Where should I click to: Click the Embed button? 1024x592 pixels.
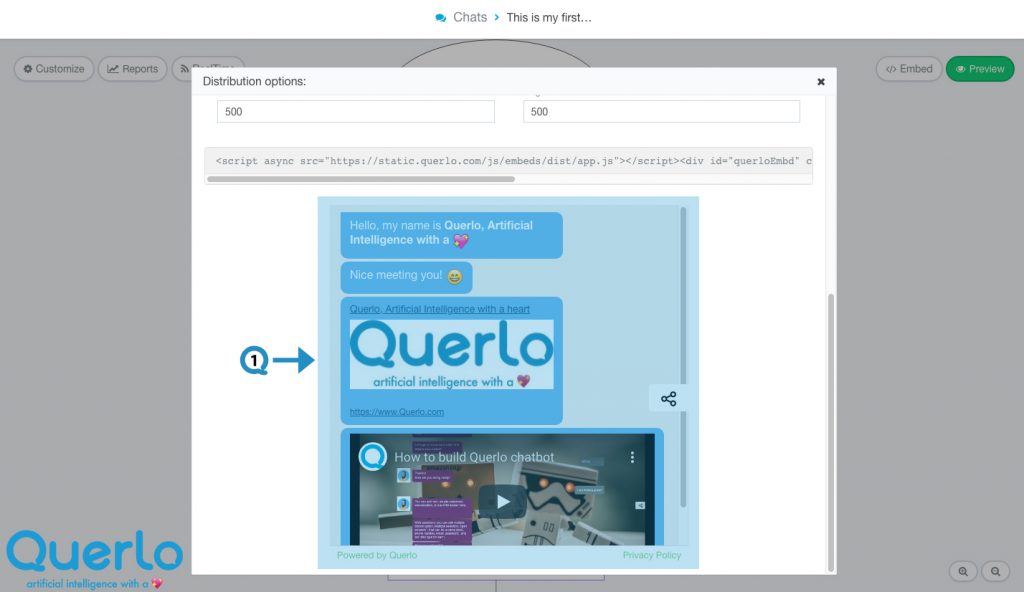(909, 69)
